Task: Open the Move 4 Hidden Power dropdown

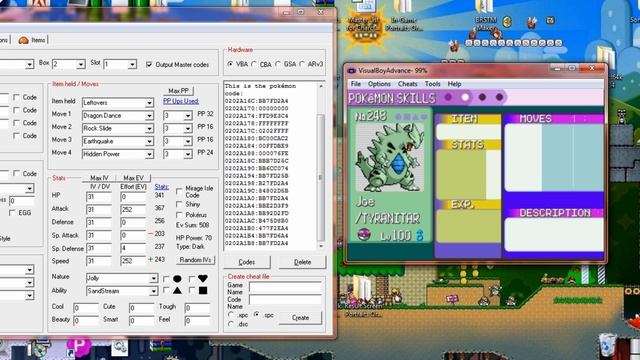Action: pos(149,154)
